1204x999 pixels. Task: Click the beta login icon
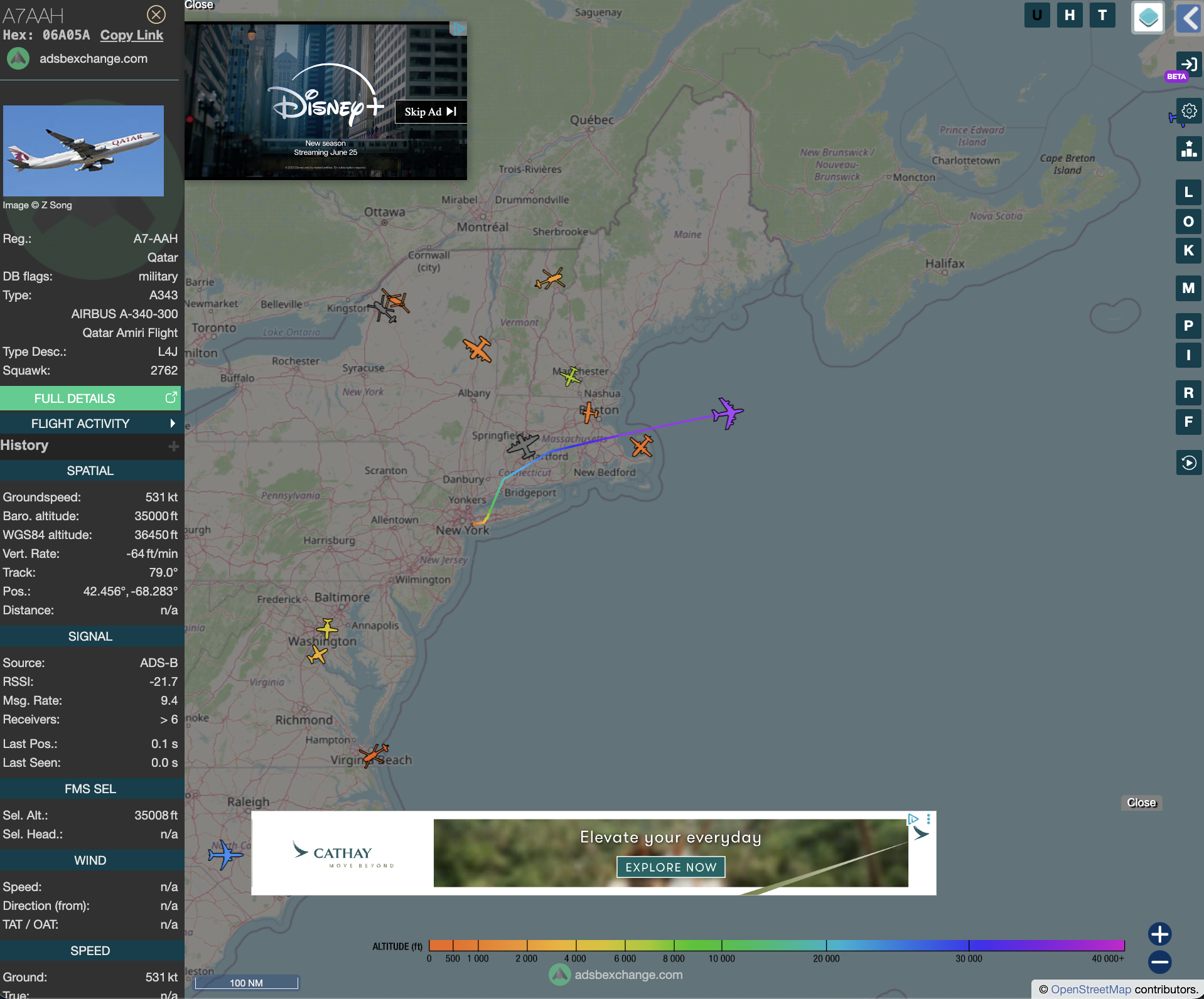coord(1189,64)
